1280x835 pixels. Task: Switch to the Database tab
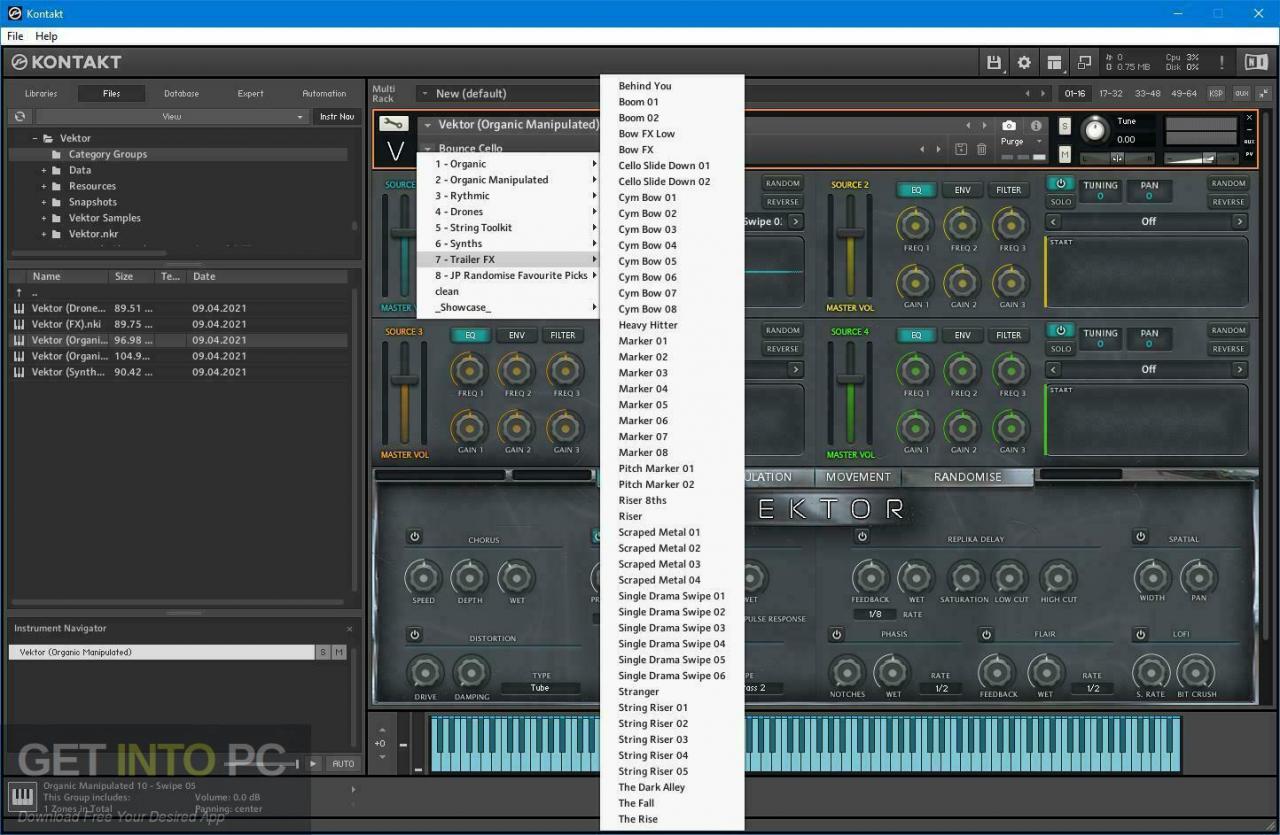click(x=181, y=93)
